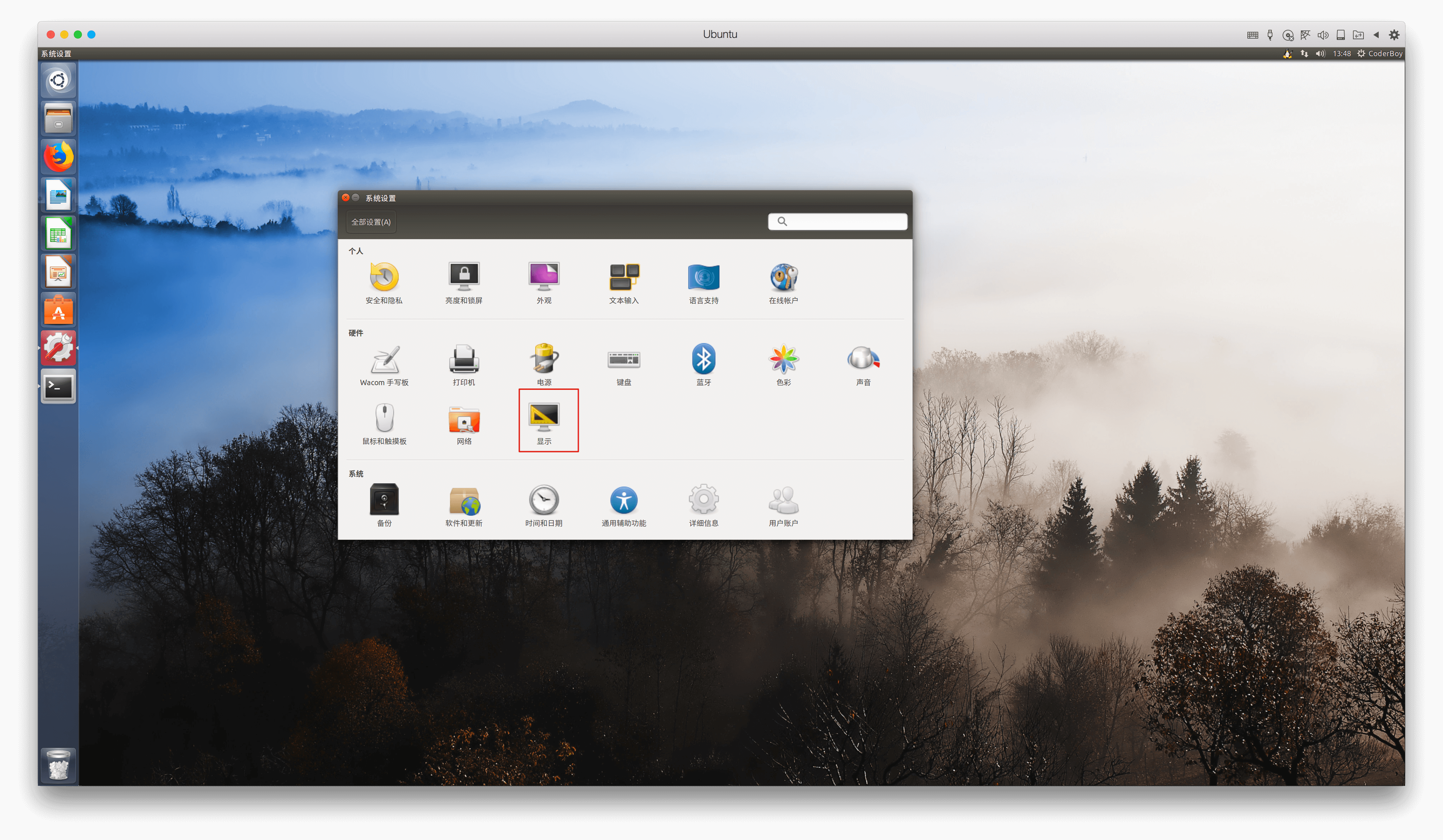Click the VM network adapter icon
1443x840 pixels.
click(1305, 35)
